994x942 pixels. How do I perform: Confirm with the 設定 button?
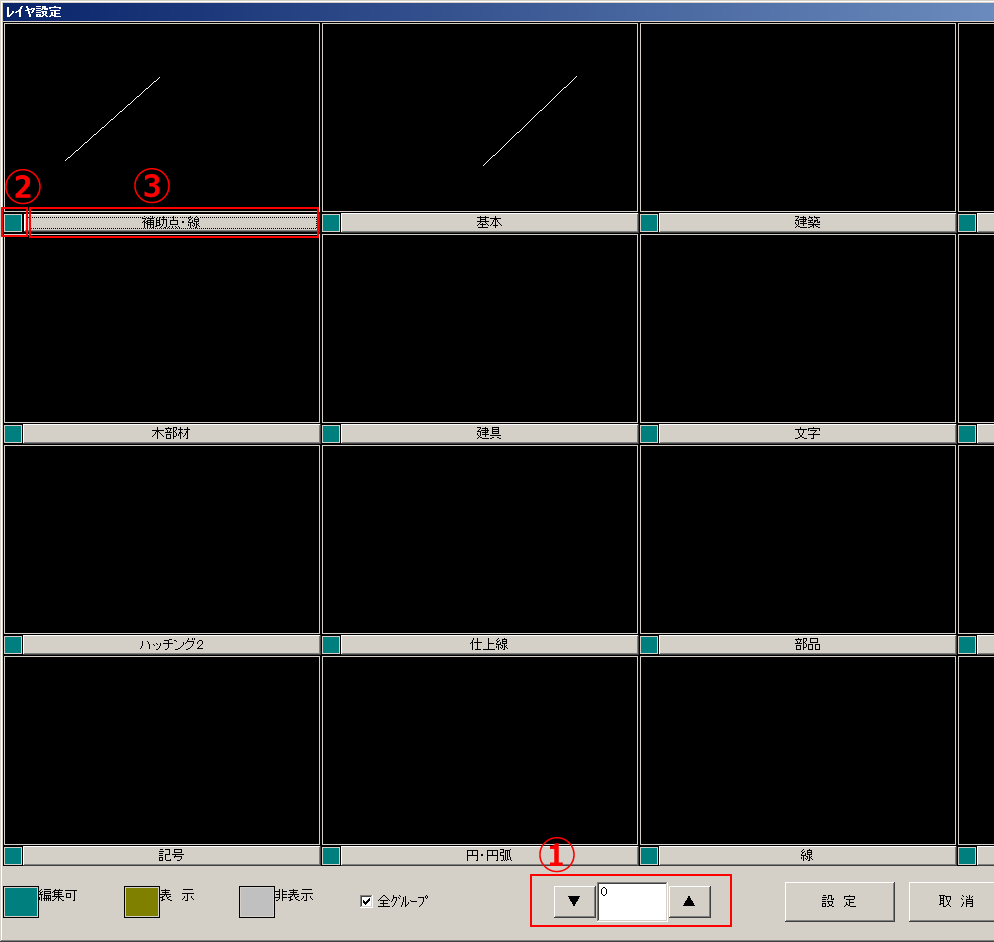click(839, 901)
